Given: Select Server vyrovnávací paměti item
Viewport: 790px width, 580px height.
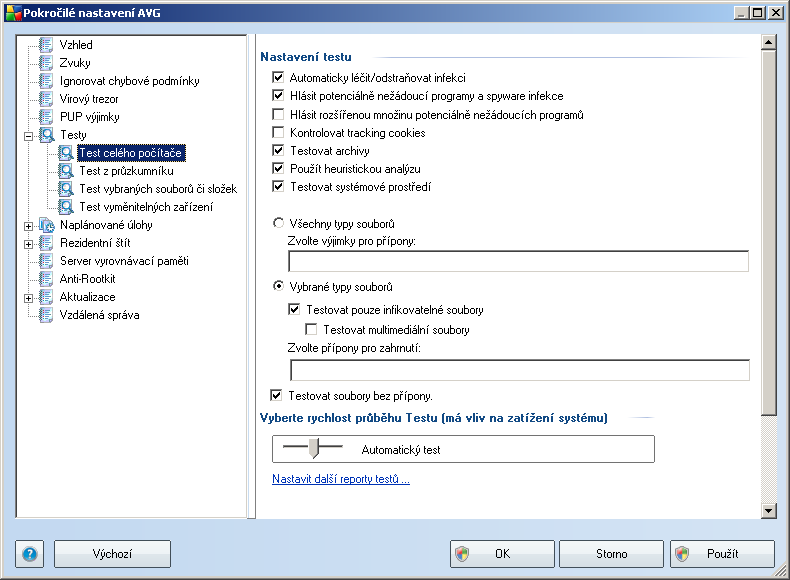Looking at the screenshot, I should coord(124,261).
